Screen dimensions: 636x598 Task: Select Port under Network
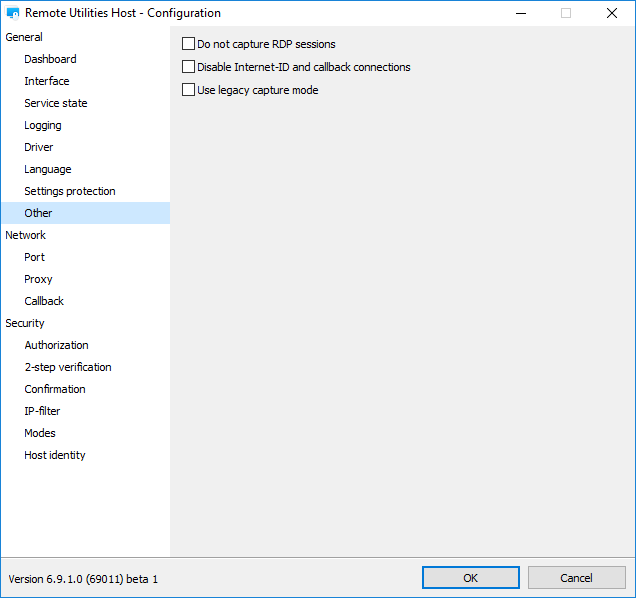click(35, 257)
